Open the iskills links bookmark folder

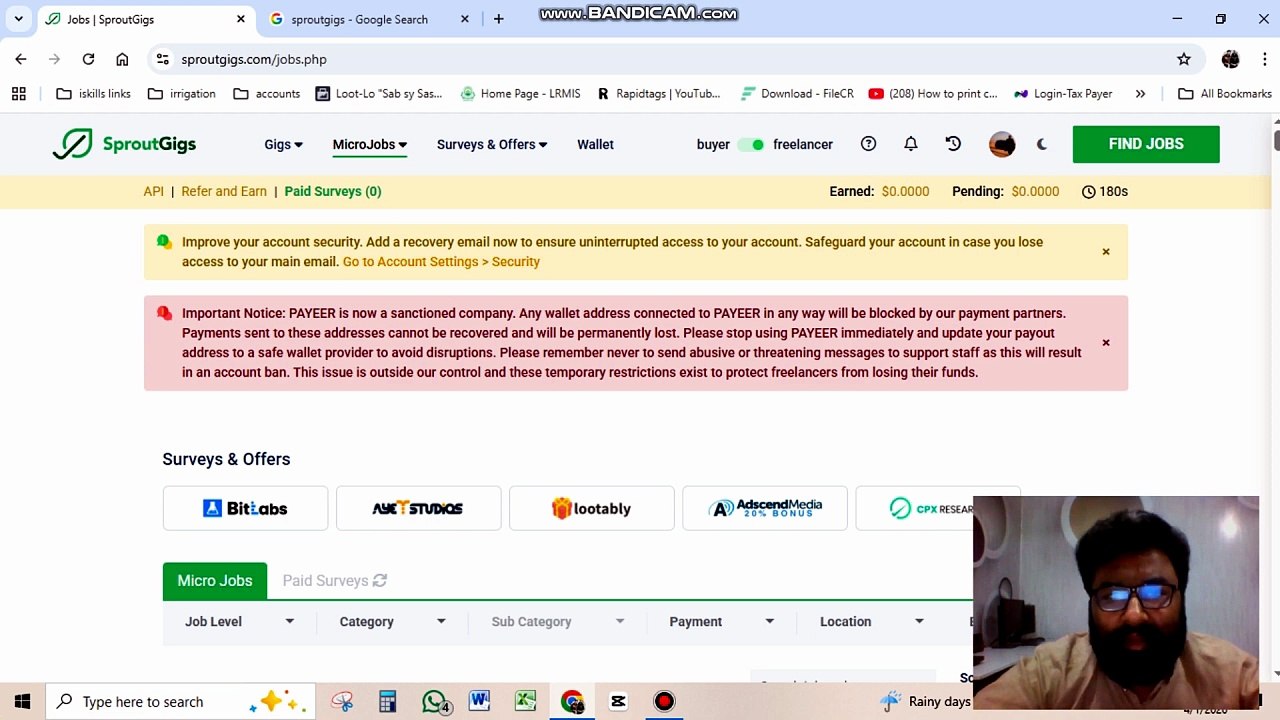point(93,94)
